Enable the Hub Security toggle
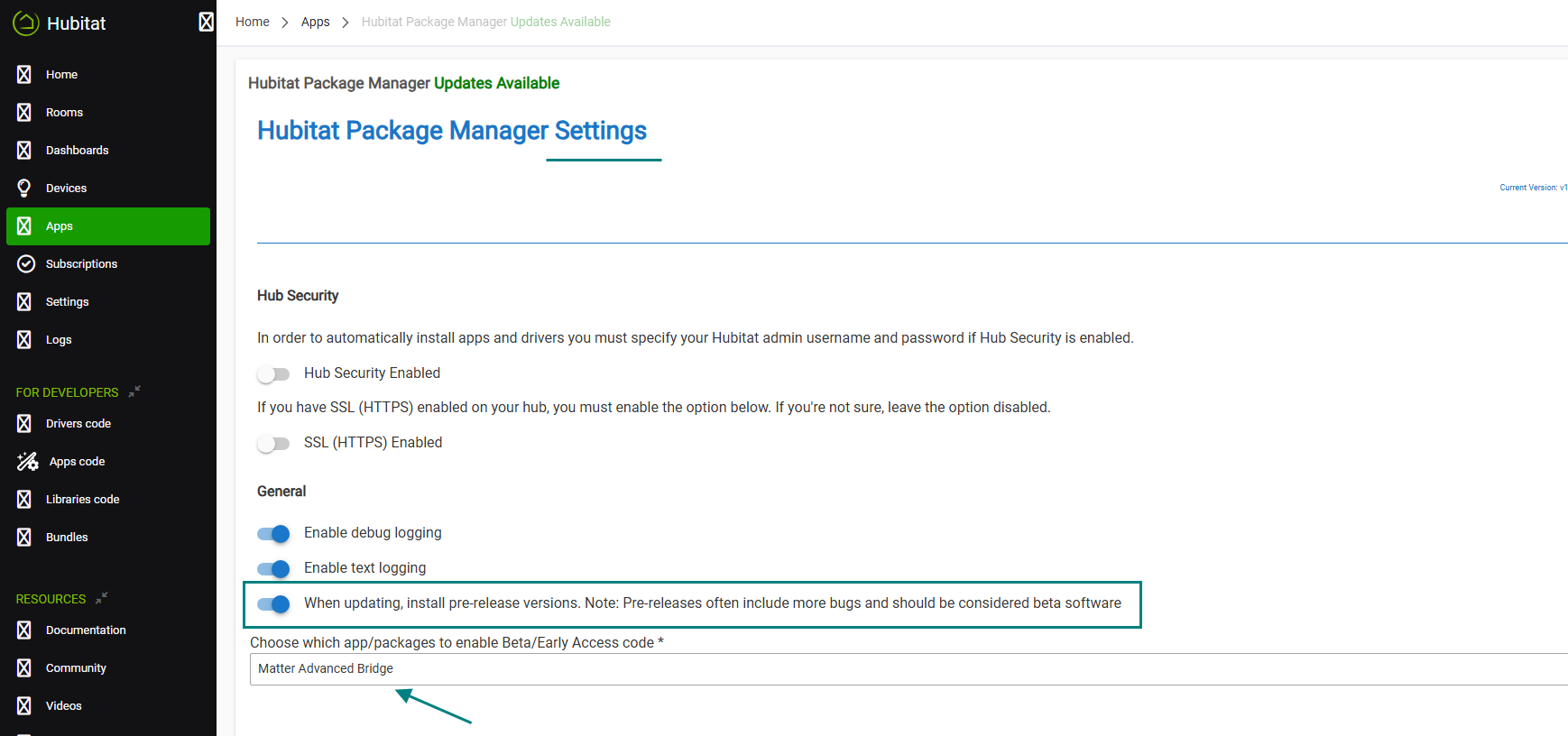 point(273,373)
